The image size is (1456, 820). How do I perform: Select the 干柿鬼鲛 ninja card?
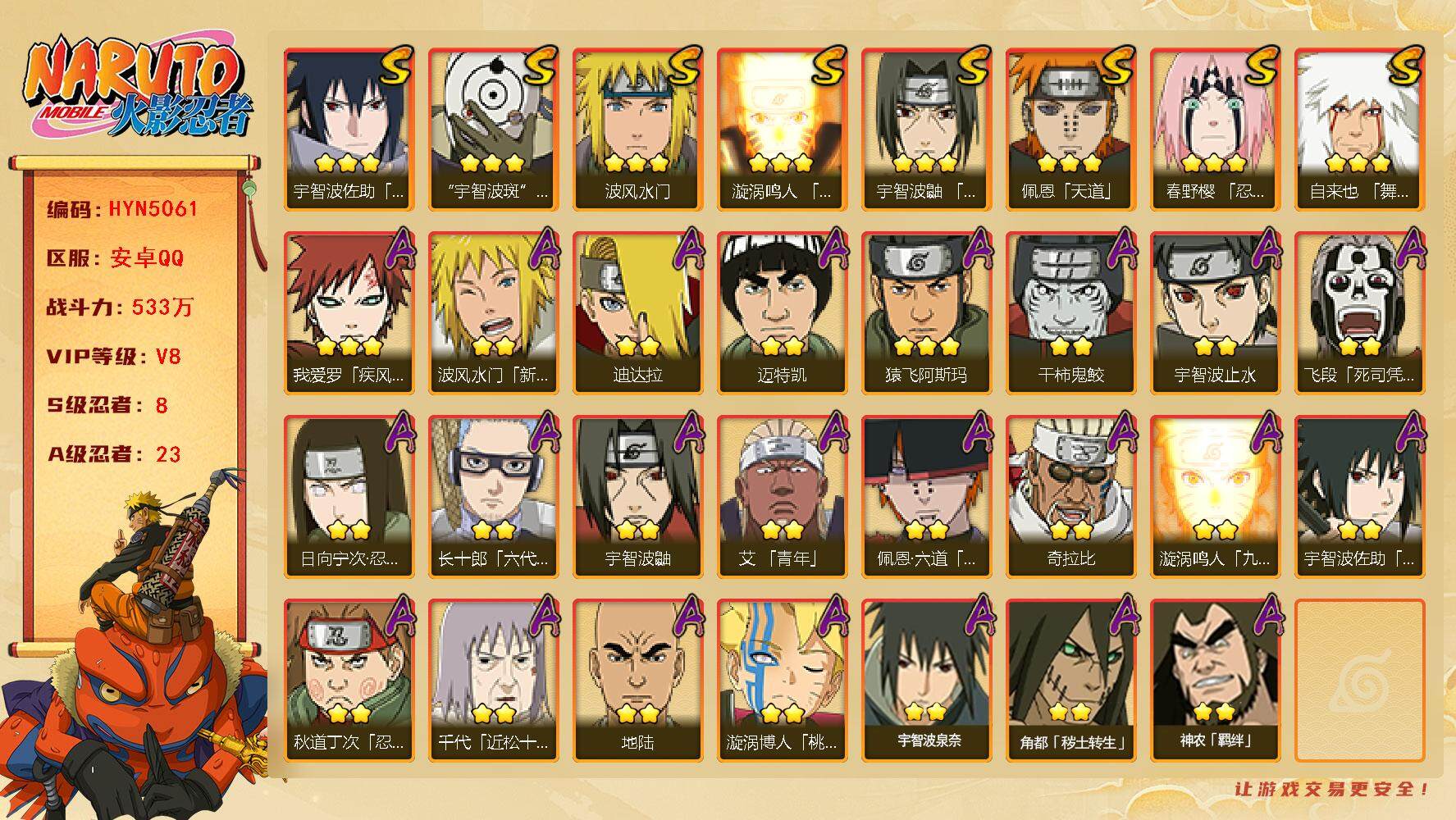(x=1070, y=313)
